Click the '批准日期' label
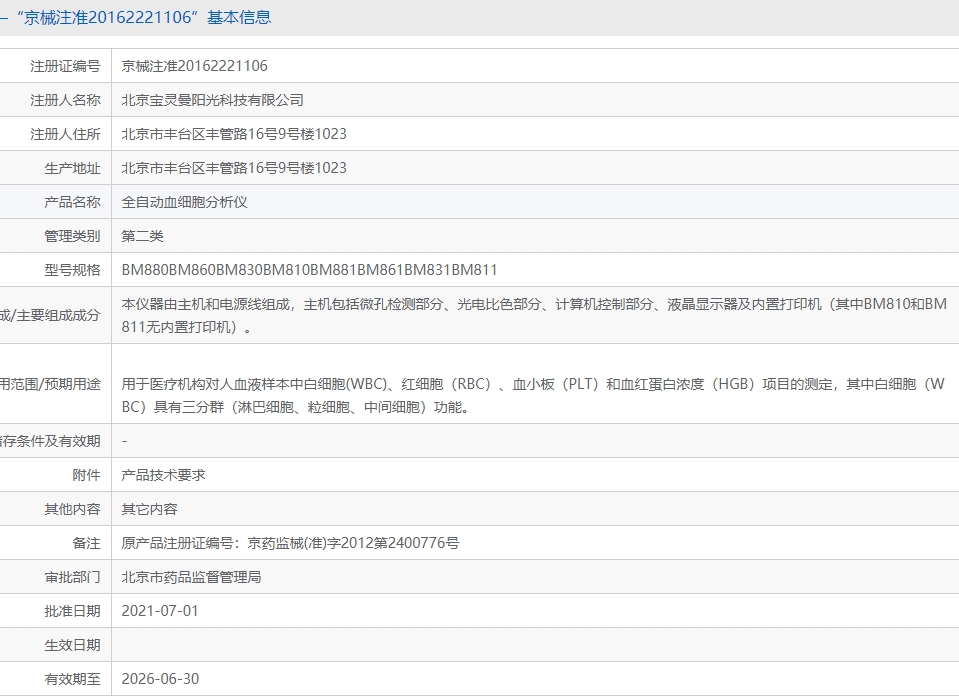The image size is (959, 696). [72, 611]
